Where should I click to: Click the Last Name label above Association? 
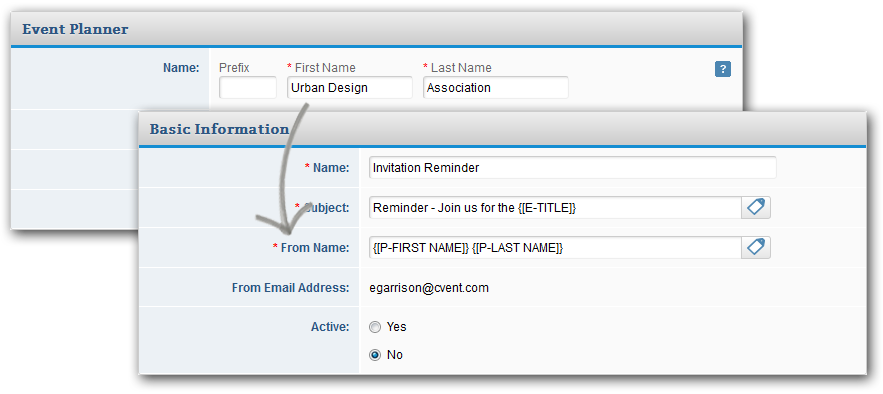(461, 68)
